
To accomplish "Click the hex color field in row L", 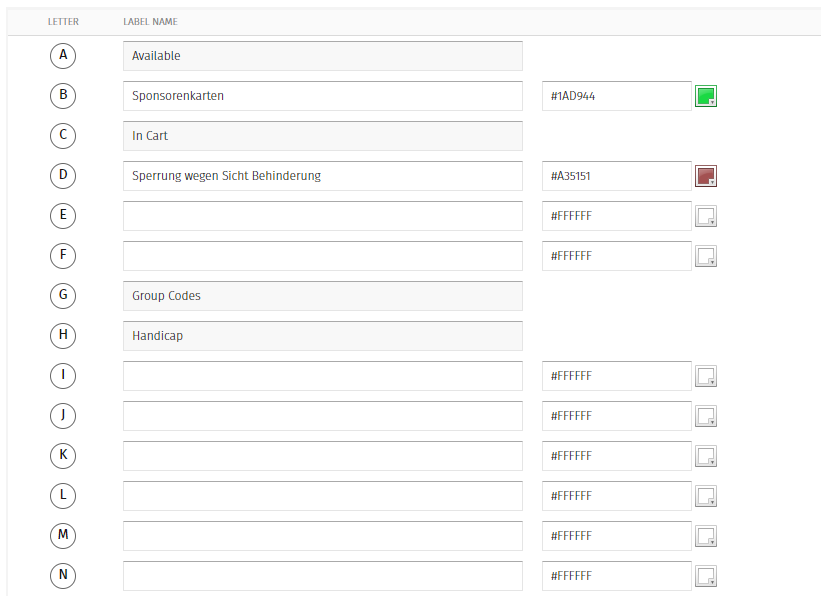I will (x=616, y=496).
